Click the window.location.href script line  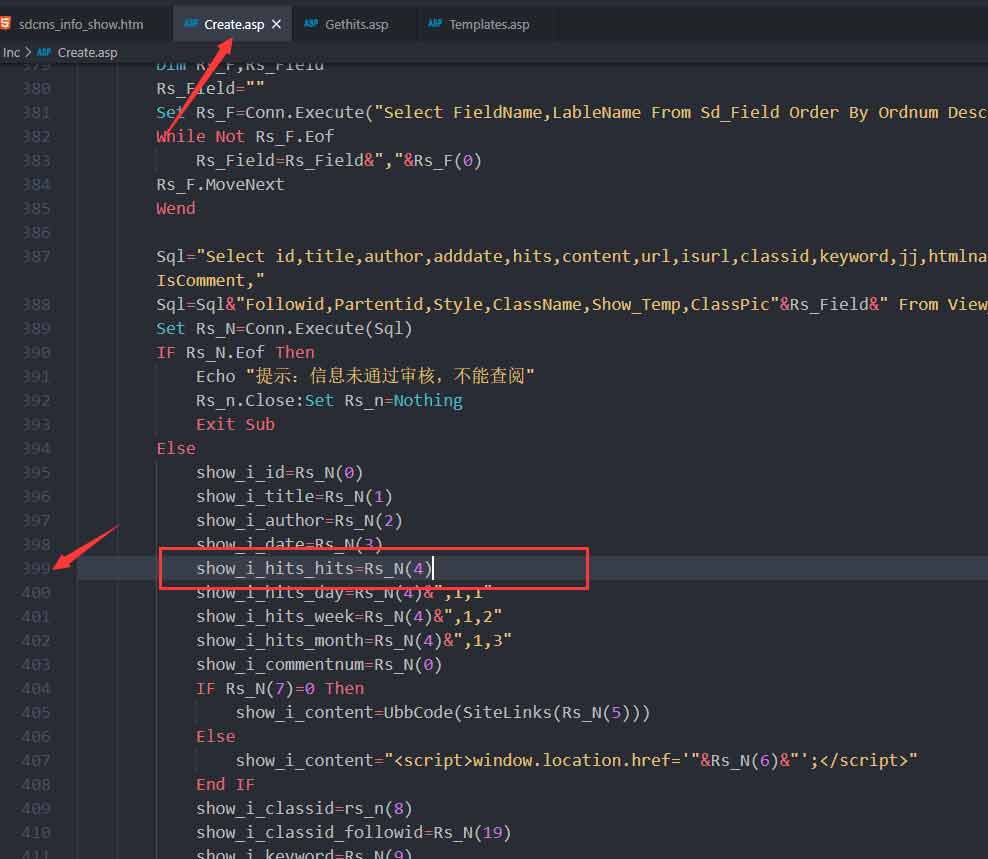[x=577, y=761]
